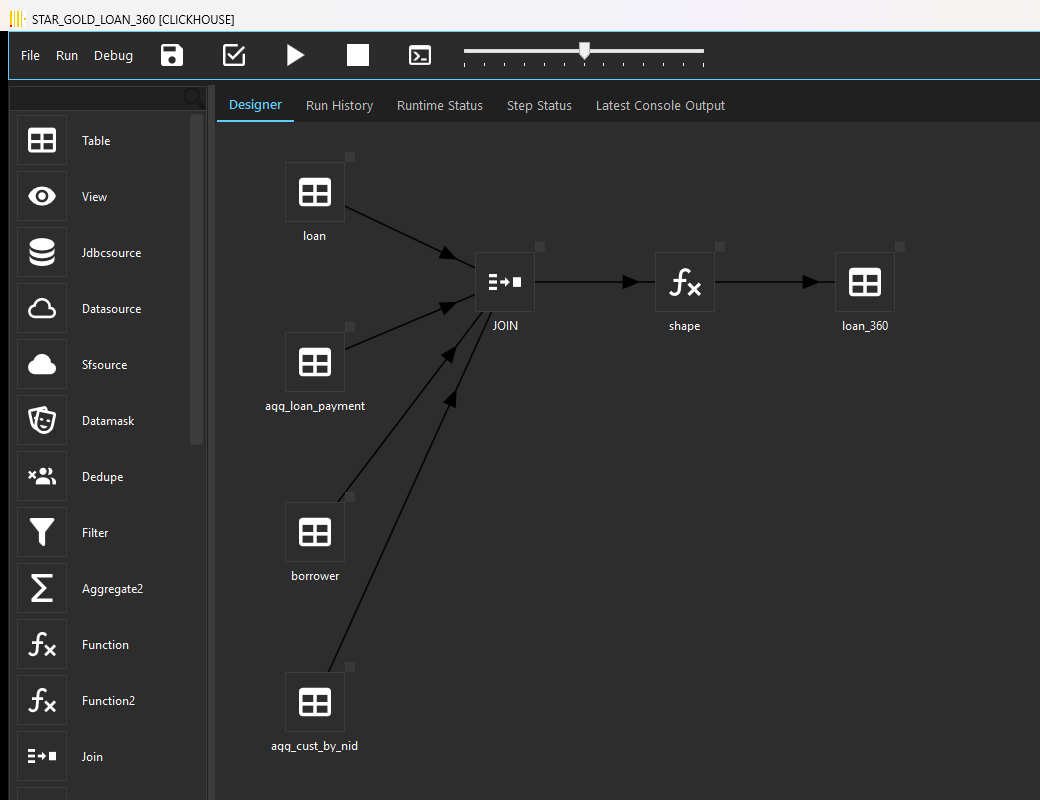
Task: Select the loan table node on canvas
Action: coord(315,192)
